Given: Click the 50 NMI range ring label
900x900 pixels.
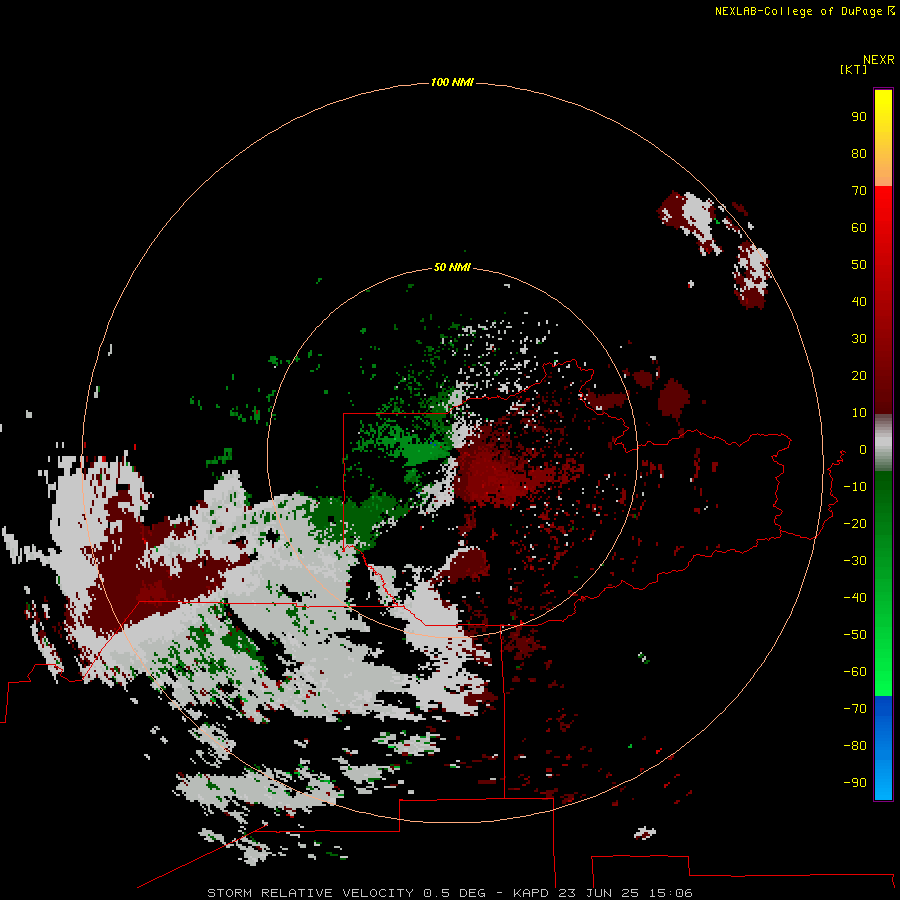Looking at the screenshot, I should tap(452, 267).
